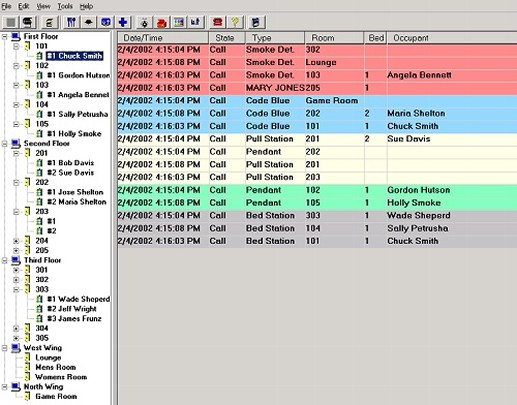Click the black printer toolbar icon
The width and height of the screenshot is (517, 405).
(28, 22)
